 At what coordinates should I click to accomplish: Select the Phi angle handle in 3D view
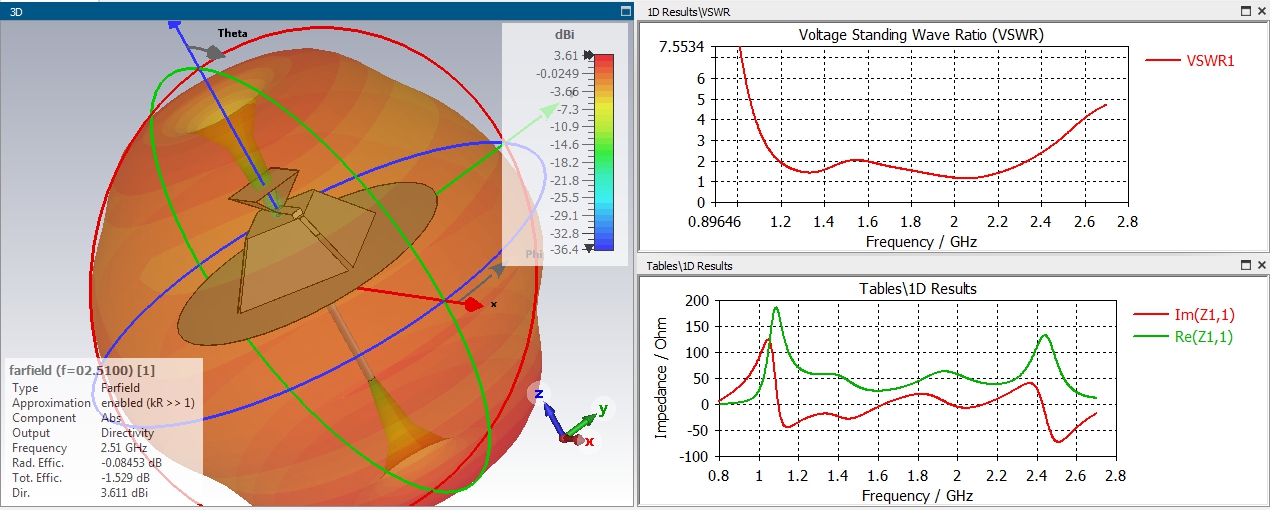click(x=496, y=270)
